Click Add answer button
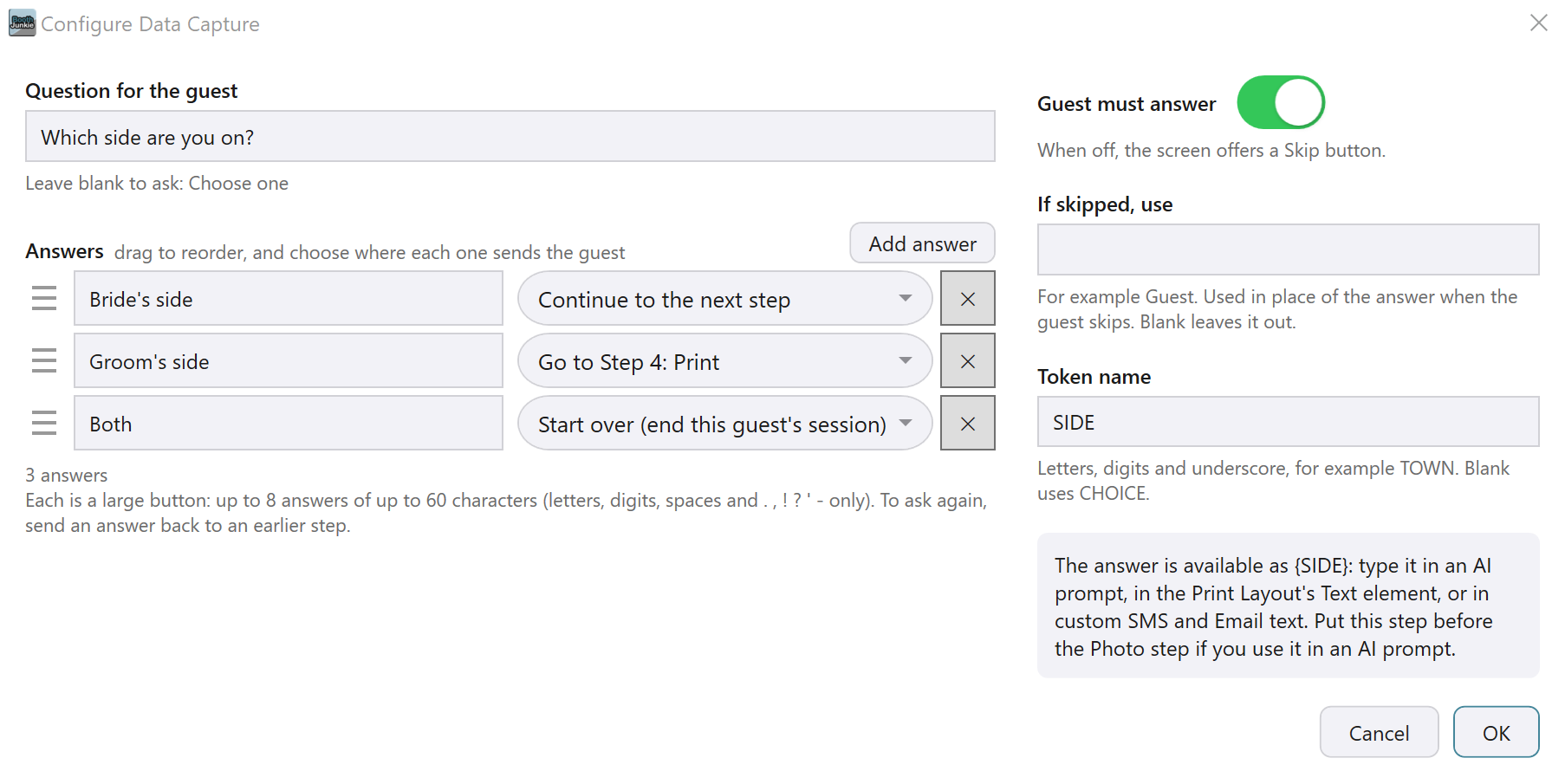 922,243
